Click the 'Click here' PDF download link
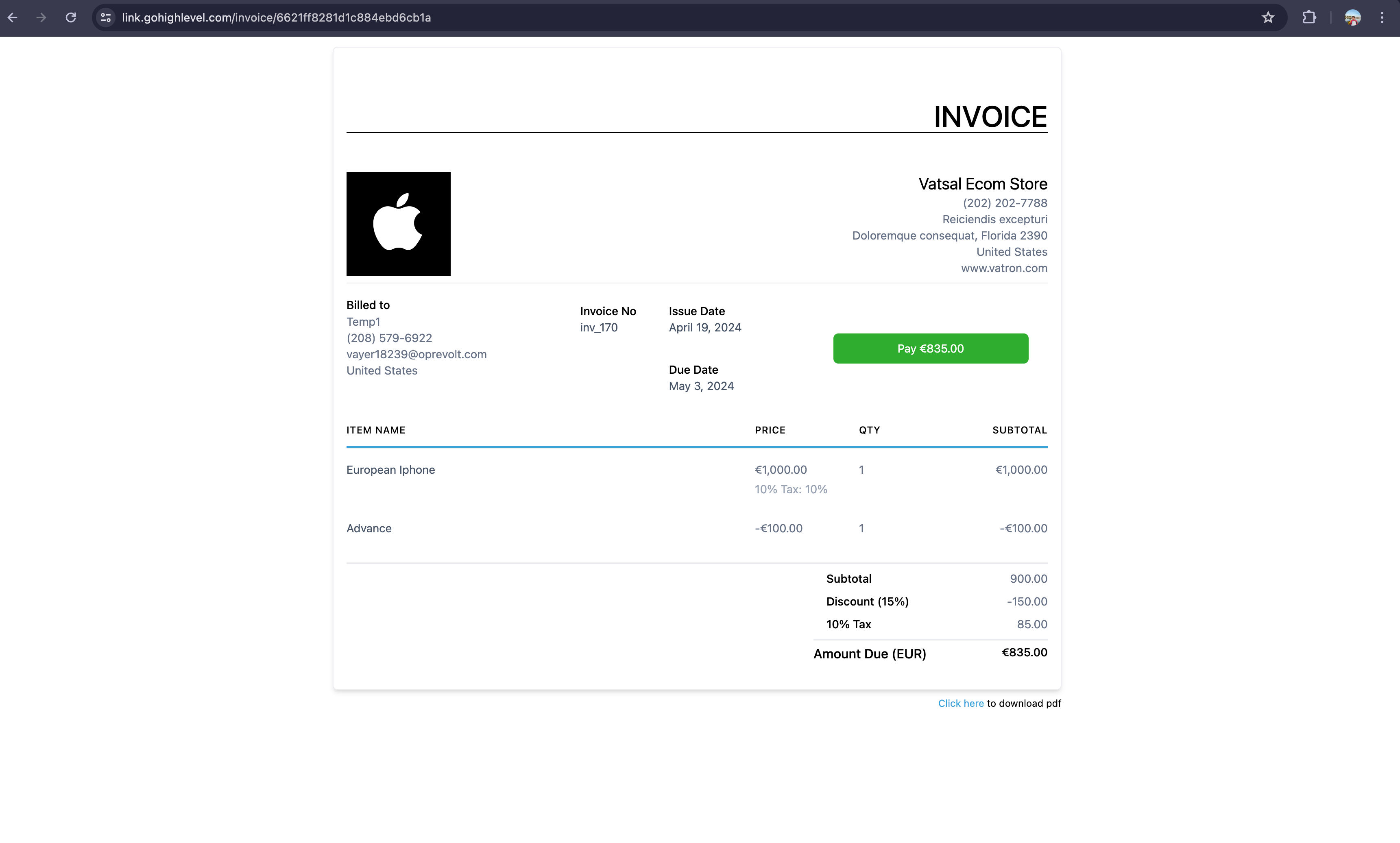 960,703
